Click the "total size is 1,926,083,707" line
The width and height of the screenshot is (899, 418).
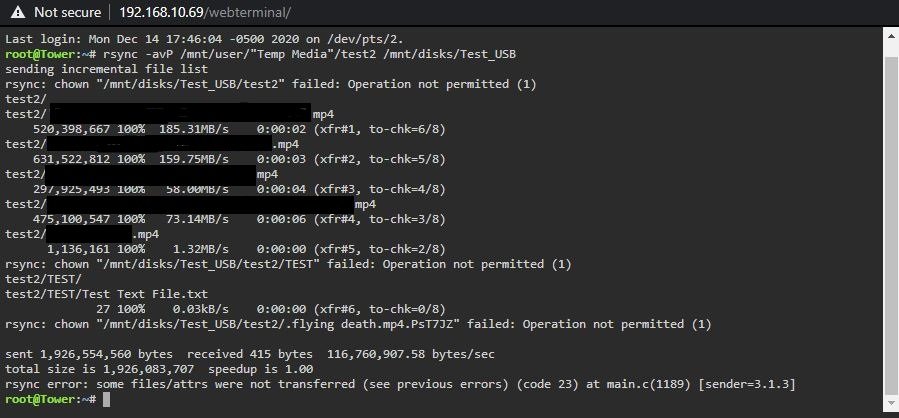point(159,369)
